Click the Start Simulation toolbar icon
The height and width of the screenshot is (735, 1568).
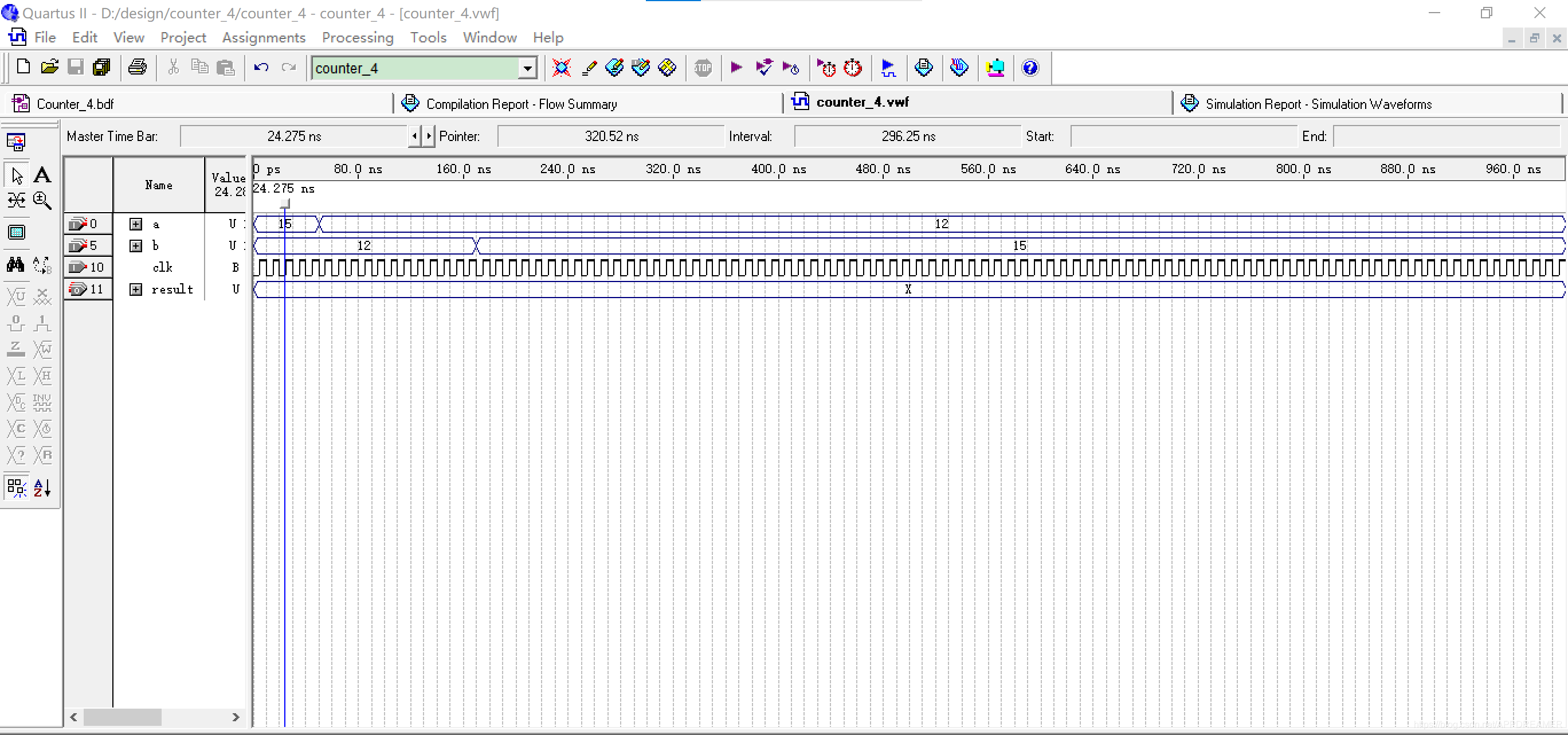click(888, 68)
